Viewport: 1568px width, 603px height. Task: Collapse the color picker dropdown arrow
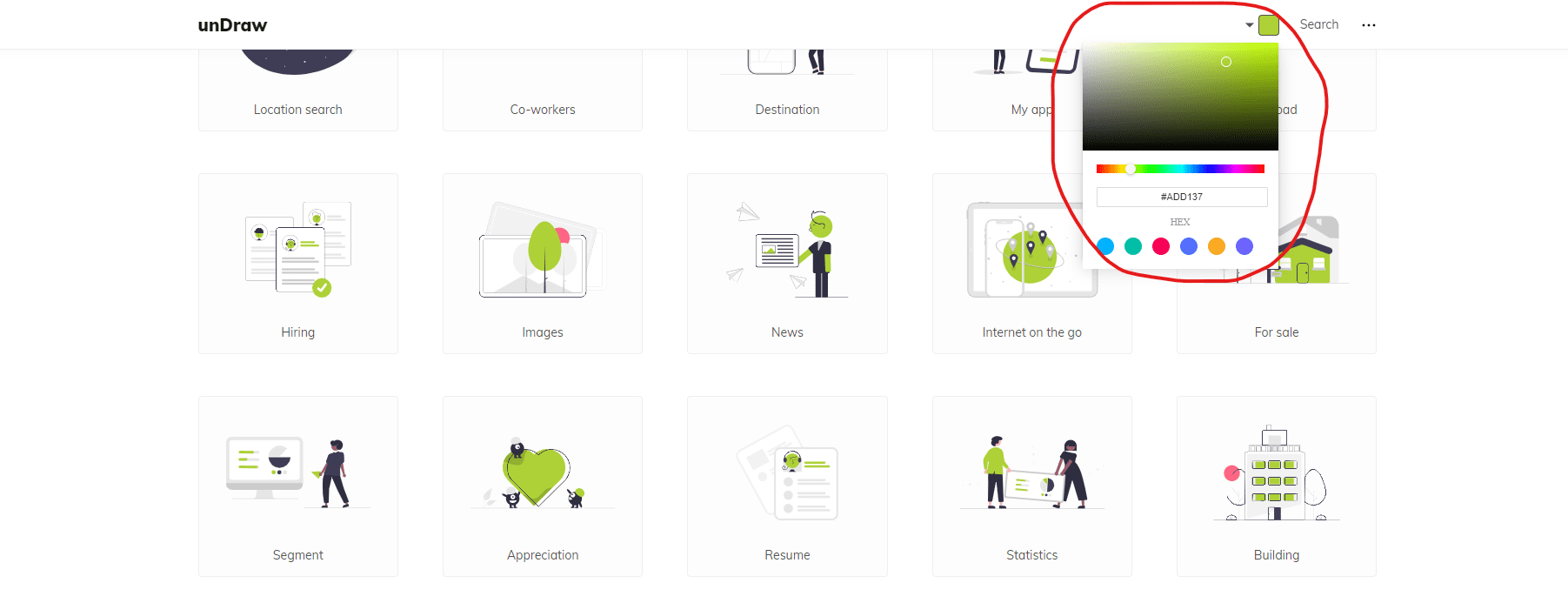[1250, 25]
